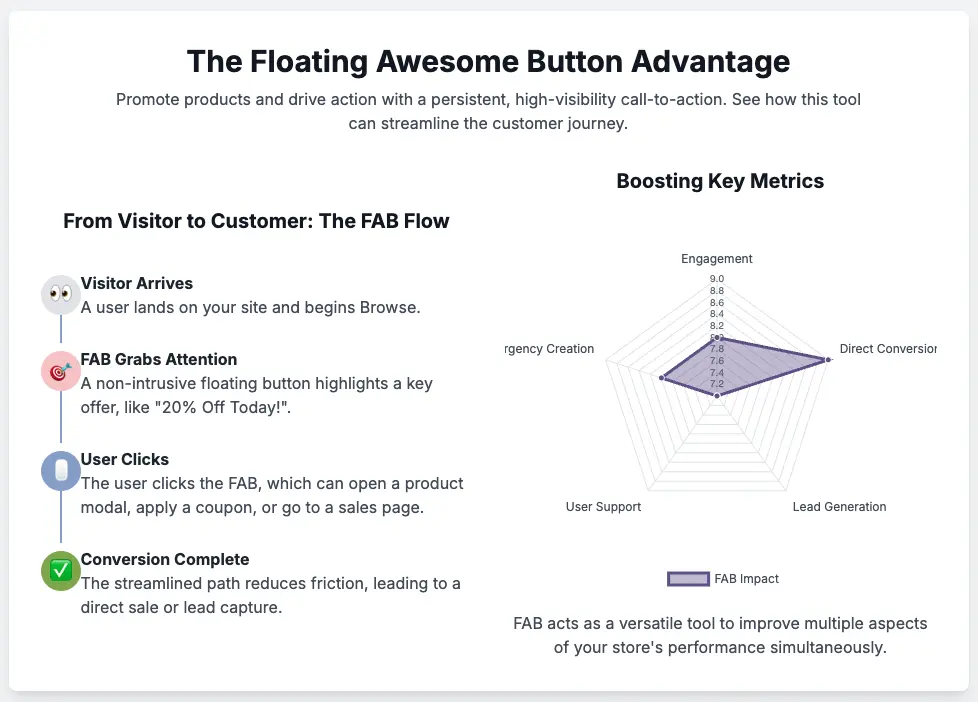978x702 pixels.
Task: Select the Direct Conversion data point on radar
Action: pos(828,359)
